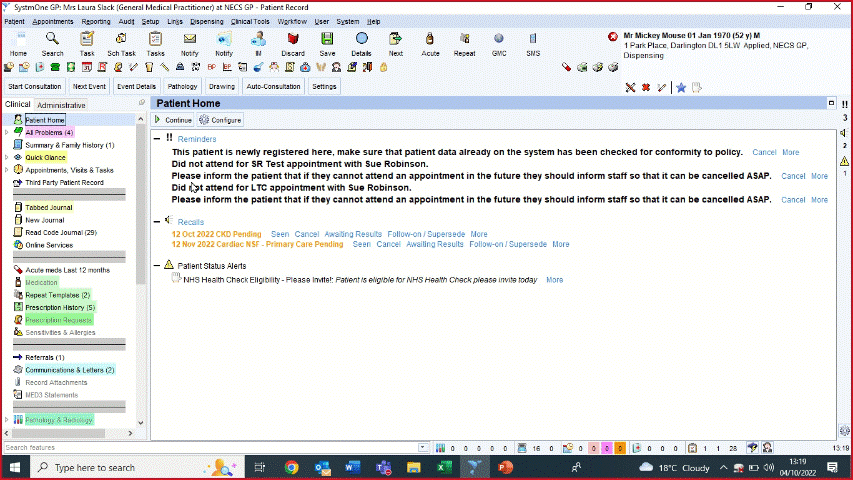Click the Task toolbar icon
853x480 pixels.
(x=86, y=44)
